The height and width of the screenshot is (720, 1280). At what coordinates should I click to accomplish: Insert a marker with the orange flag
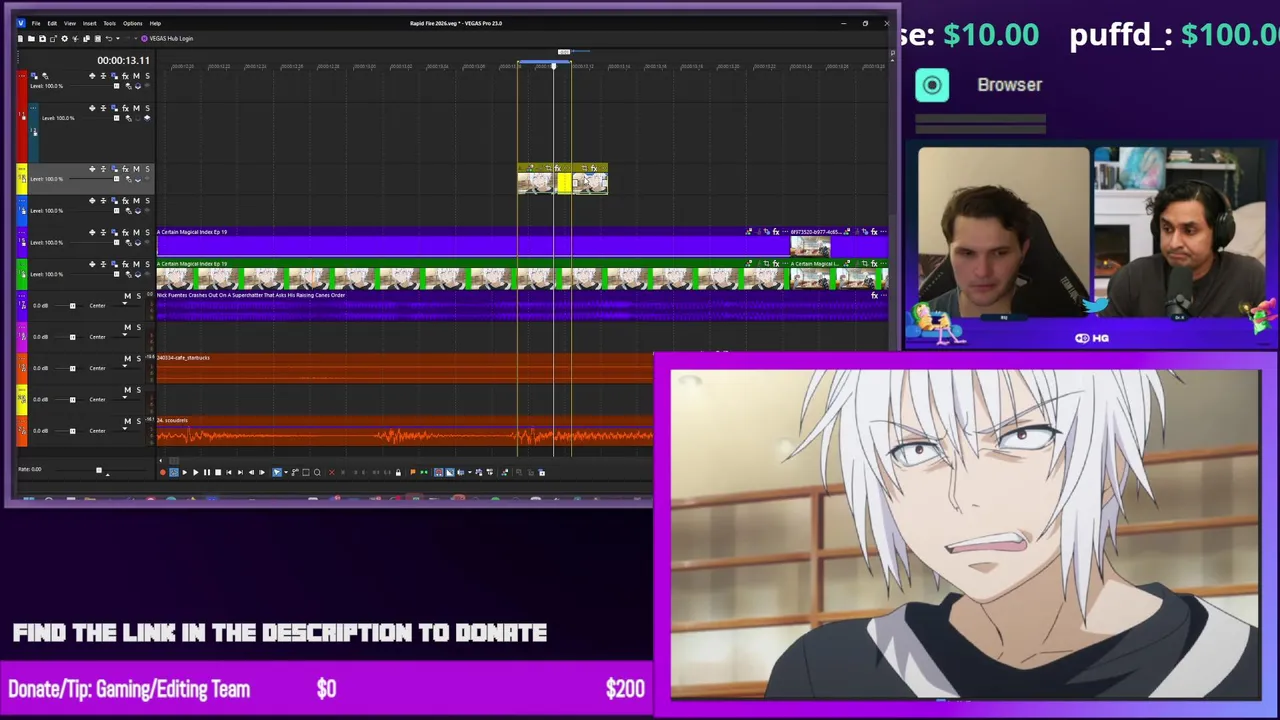pos(413,472)
